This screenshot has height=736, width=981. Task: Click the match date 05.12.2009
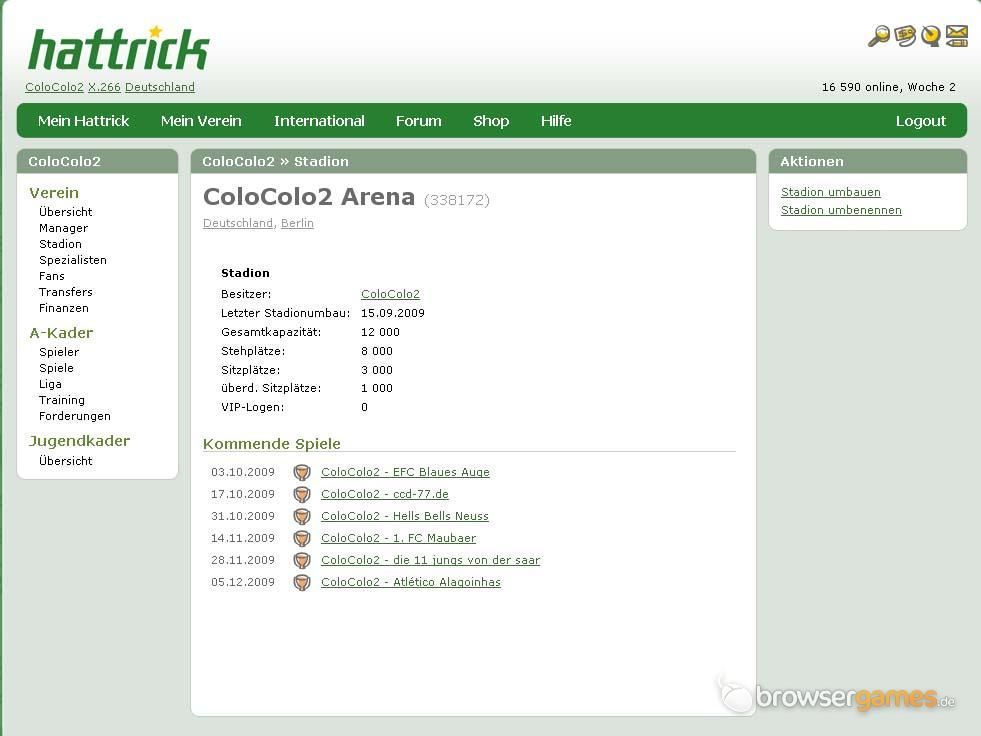point(243,582)
